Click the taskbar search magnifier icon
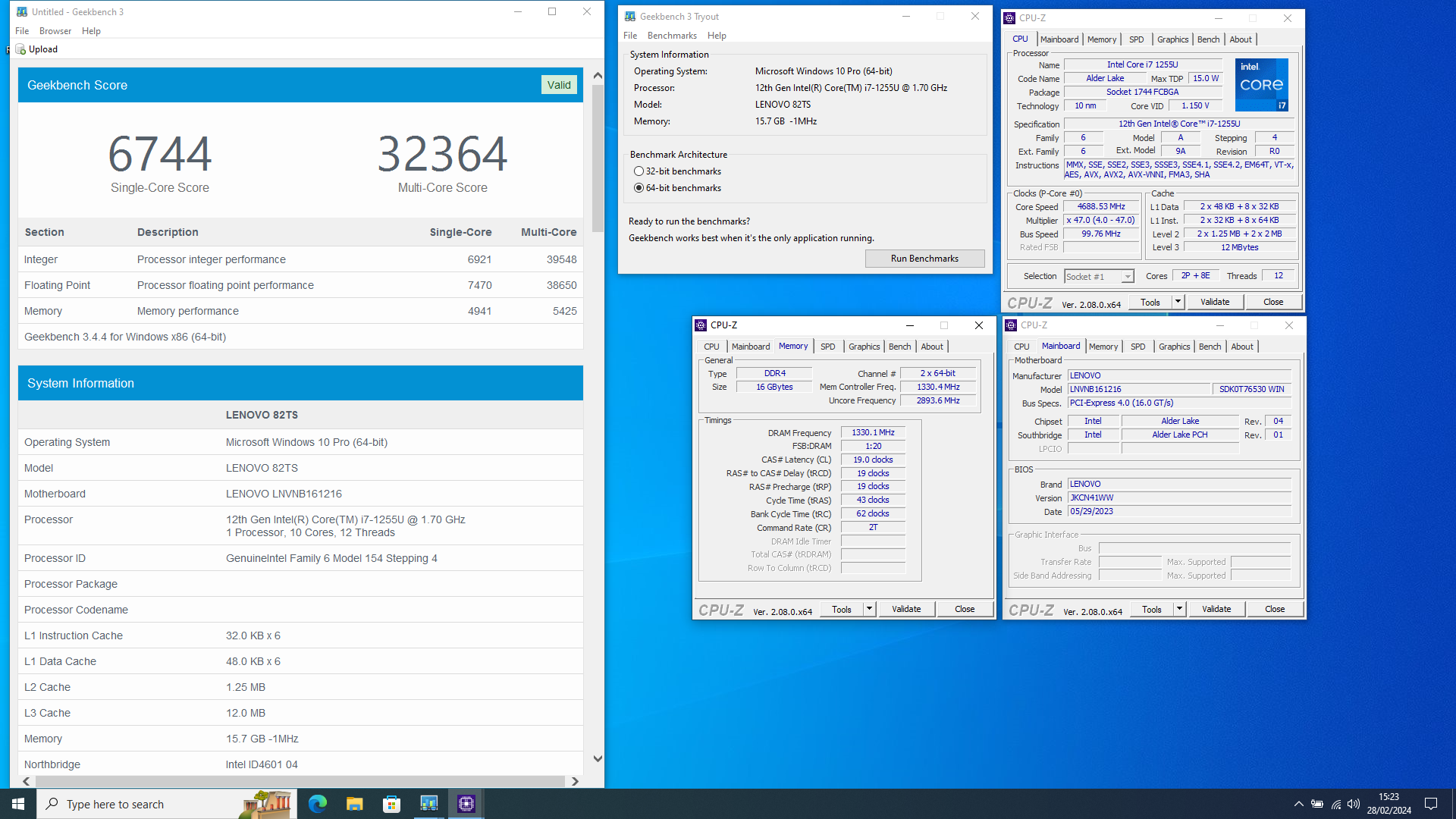Viewport: 1456px width, 819px height. 52,804
